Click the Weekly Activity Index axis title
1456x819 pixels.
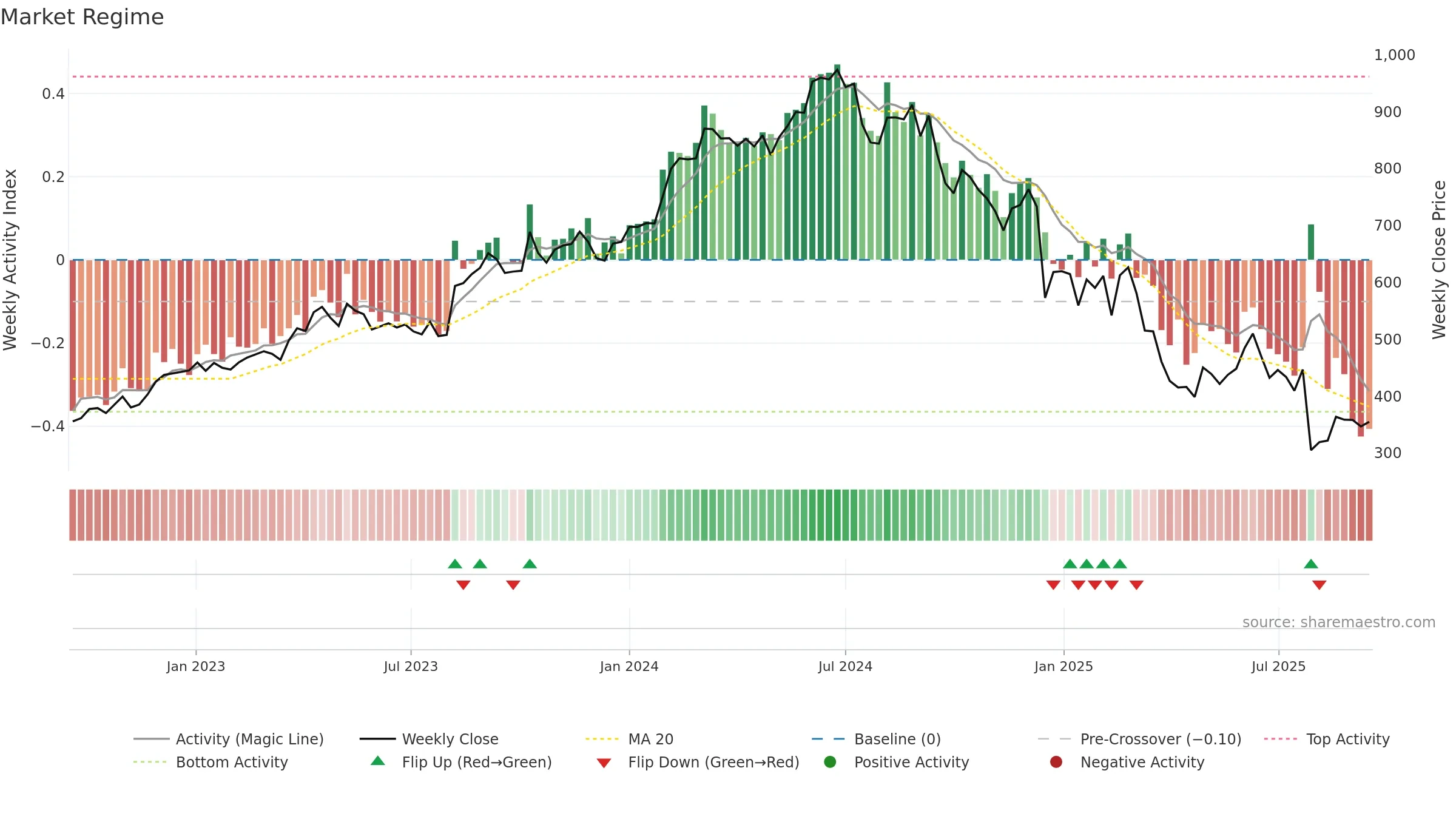(10, 260)
